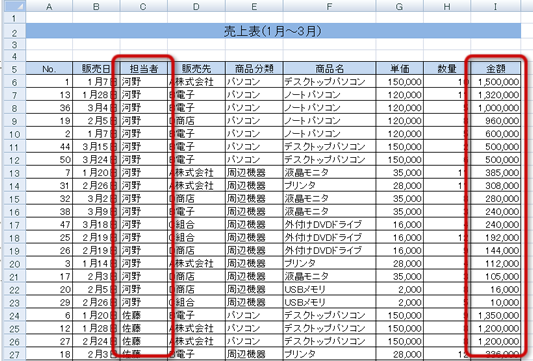Select the amount cell 280,000
533x361 pixels.
(496, 198)
